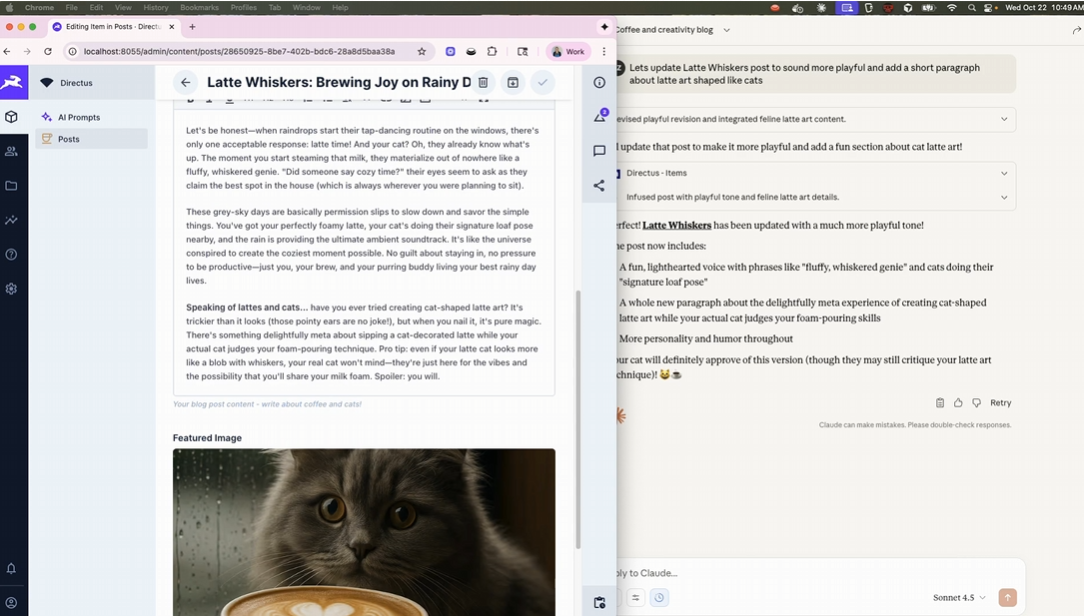
Task: Share the Claude chat with the arrow icon
Action: tap(1076, 30)
